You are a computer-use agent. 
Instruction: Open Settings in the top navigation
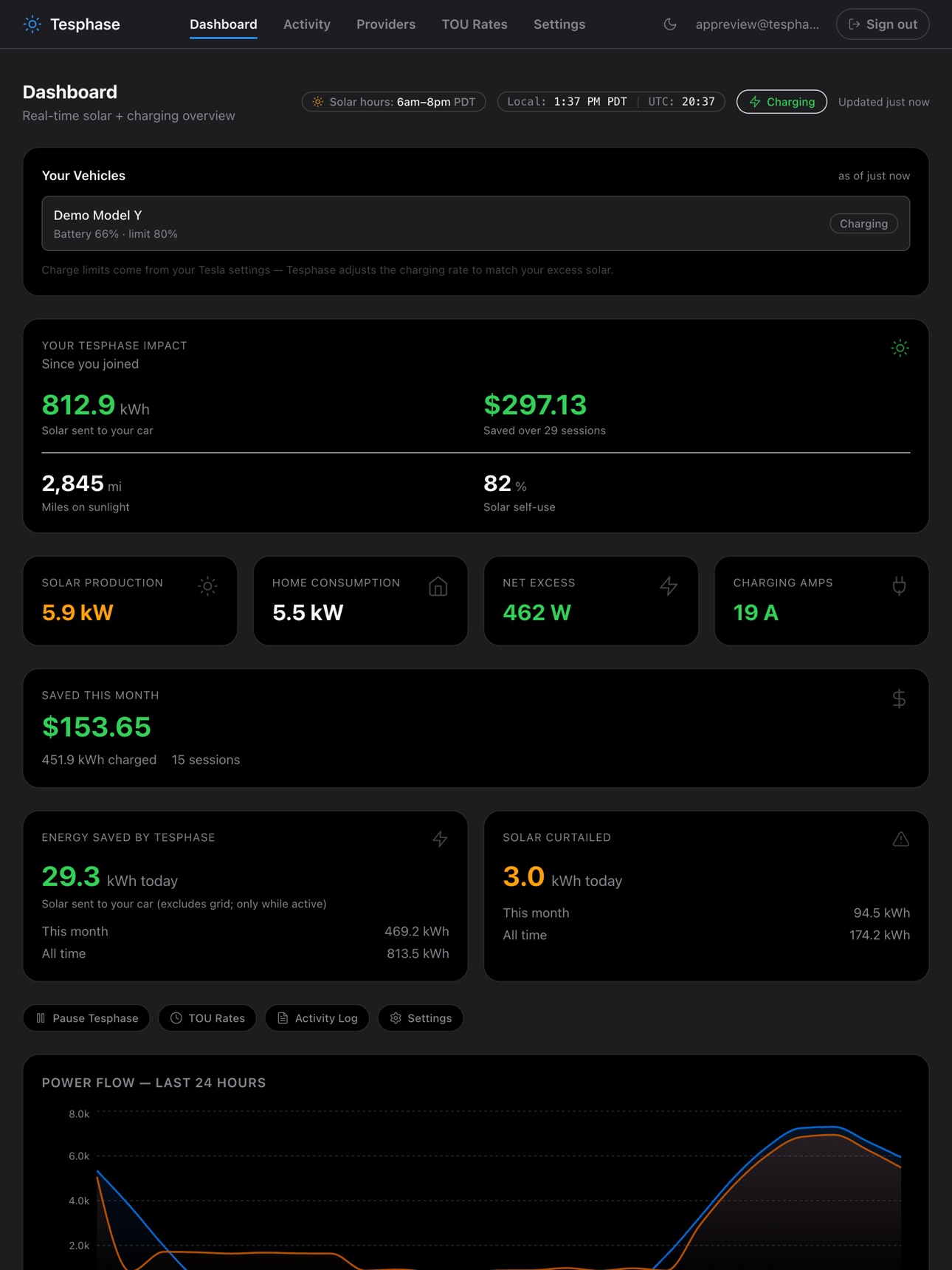click(559, 24)
